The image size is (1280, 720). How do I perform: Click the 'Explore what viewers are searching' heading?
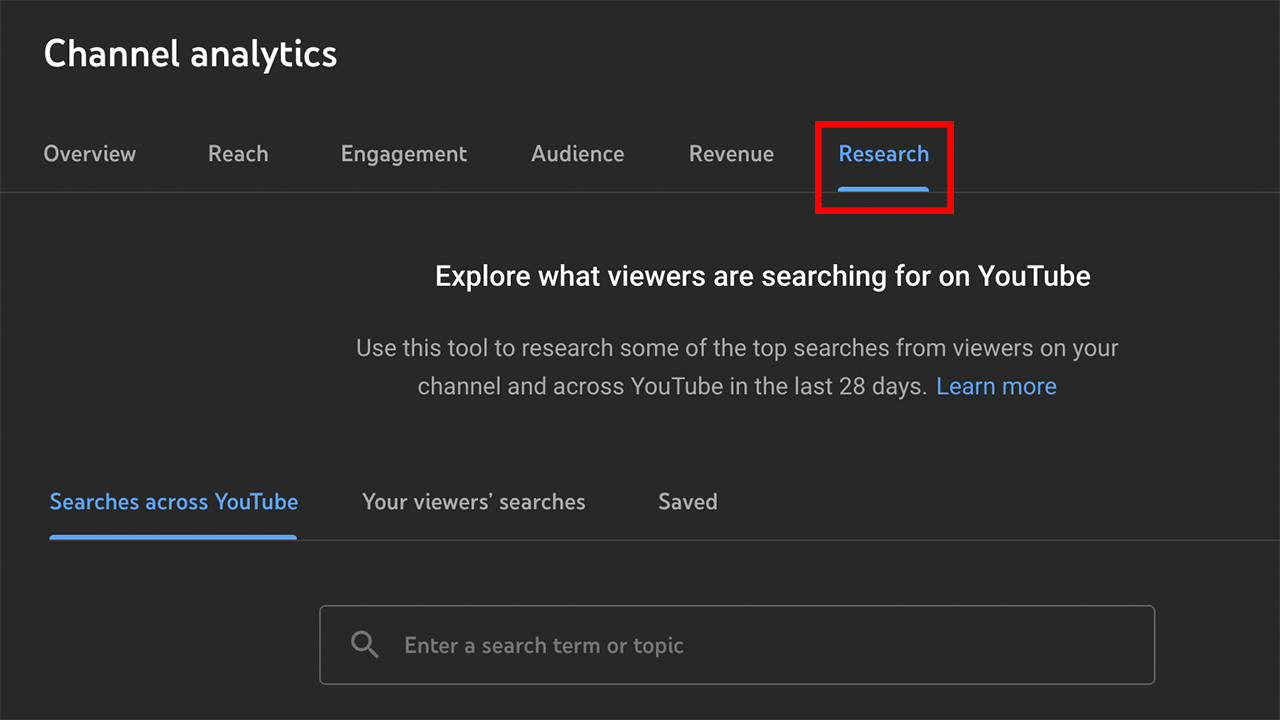[x=763, y=276]
